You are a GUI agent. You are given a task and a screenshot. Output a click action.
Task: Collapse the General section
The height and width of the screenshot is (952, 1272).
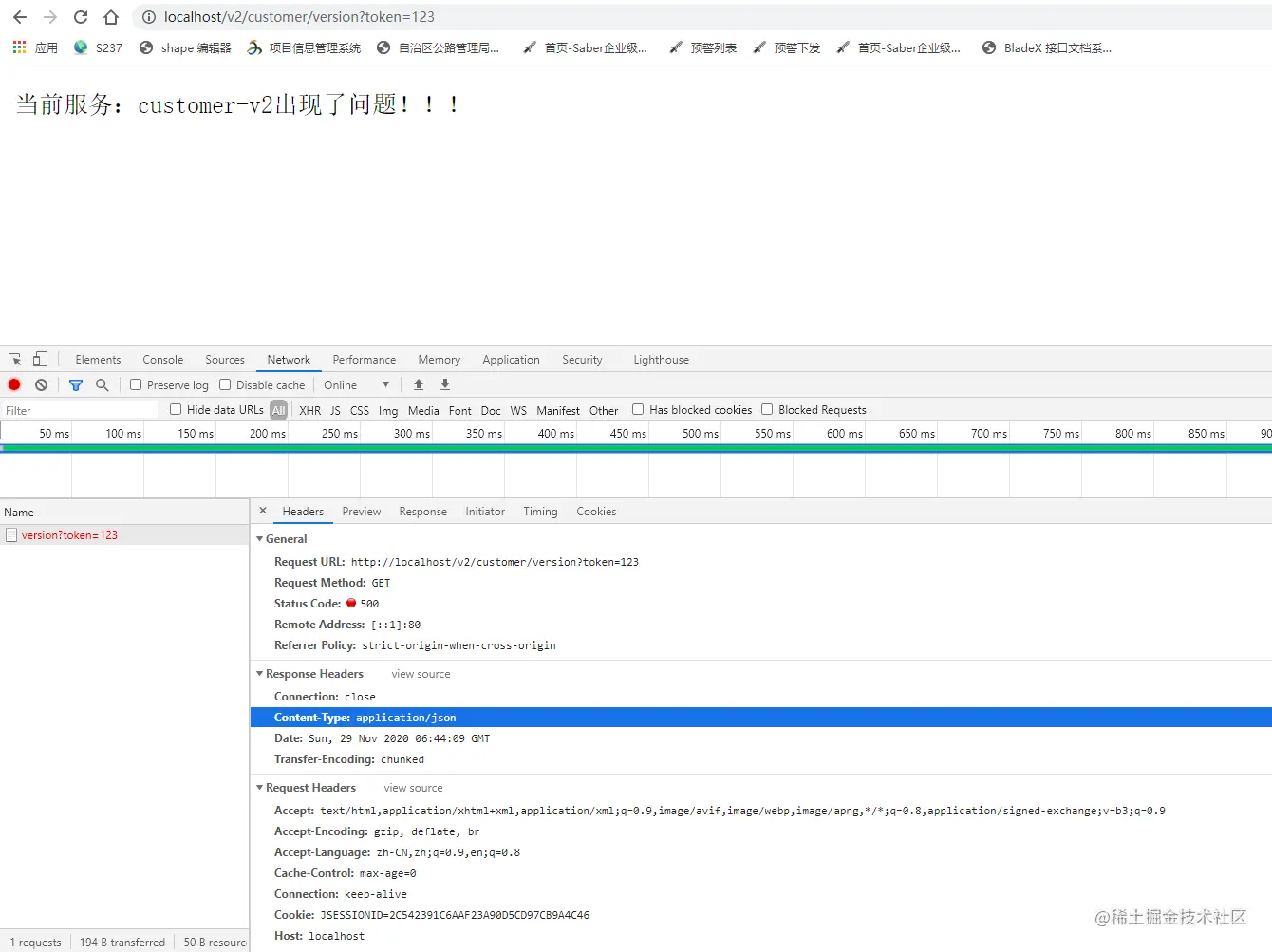coord(260,538)
